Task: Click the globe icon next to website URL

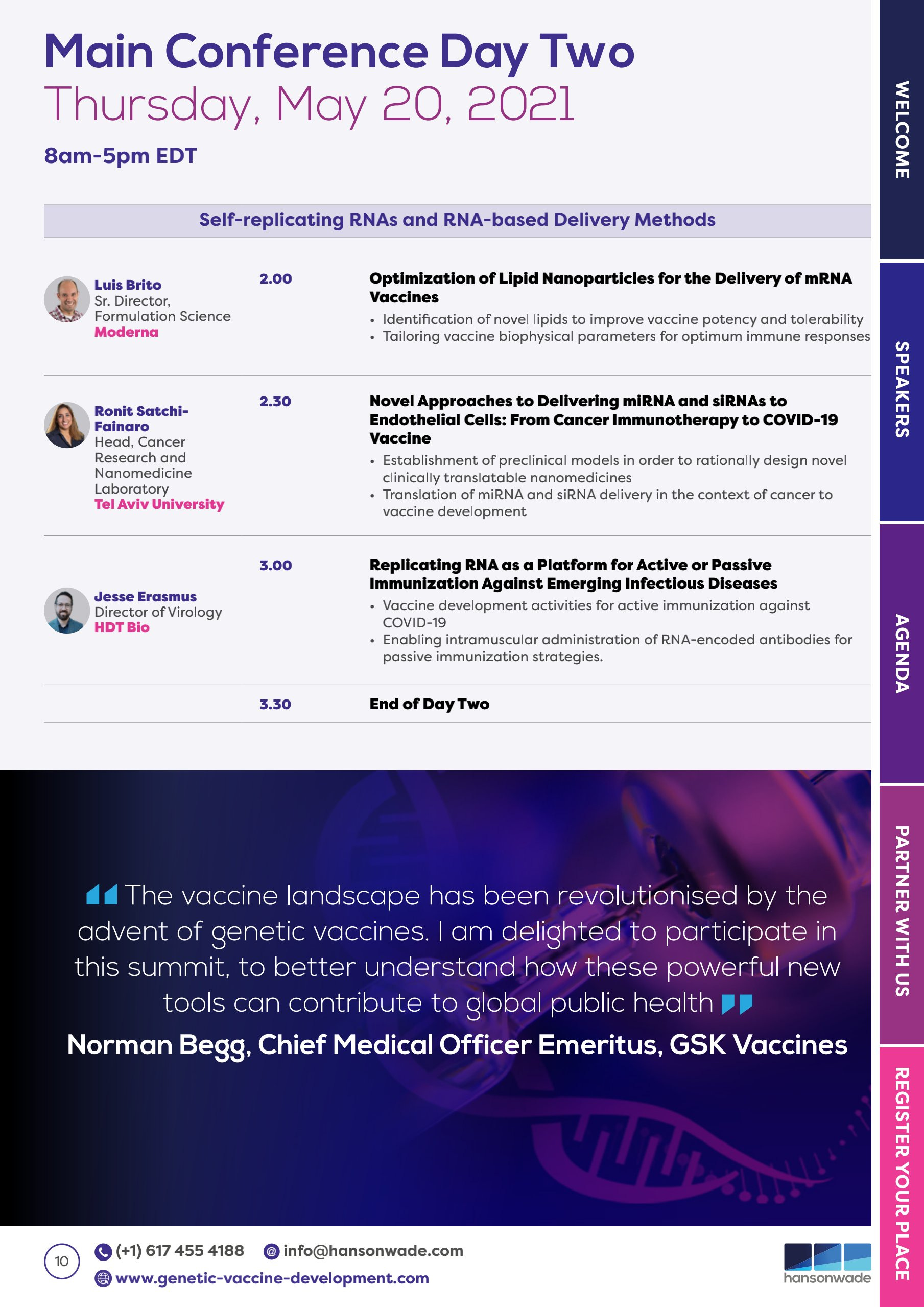Action: [103, 1278]
